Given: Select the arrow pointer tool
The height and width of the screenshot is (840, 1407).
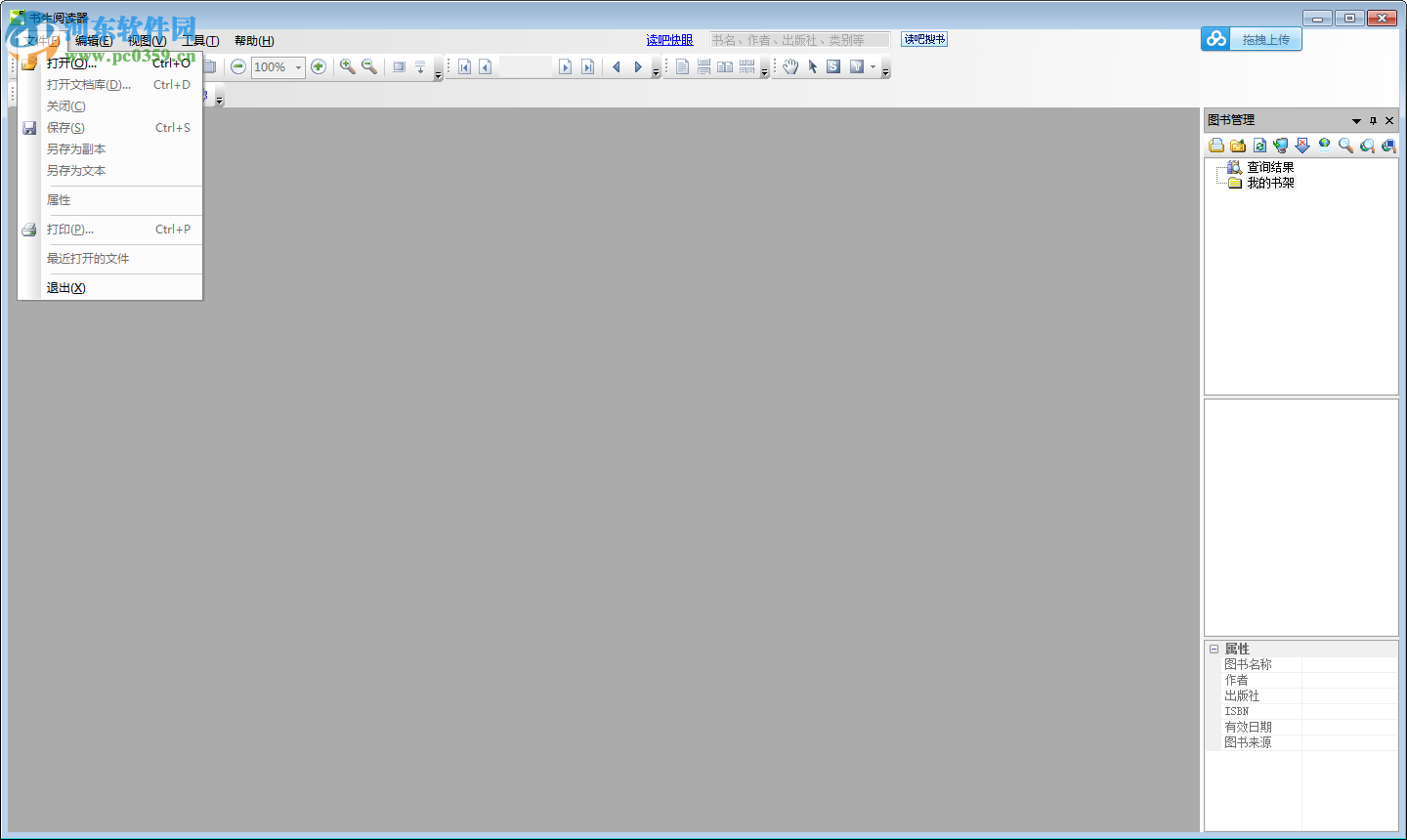Looking at the screenshot, I should pyautogui.click(x=812, y=66).
